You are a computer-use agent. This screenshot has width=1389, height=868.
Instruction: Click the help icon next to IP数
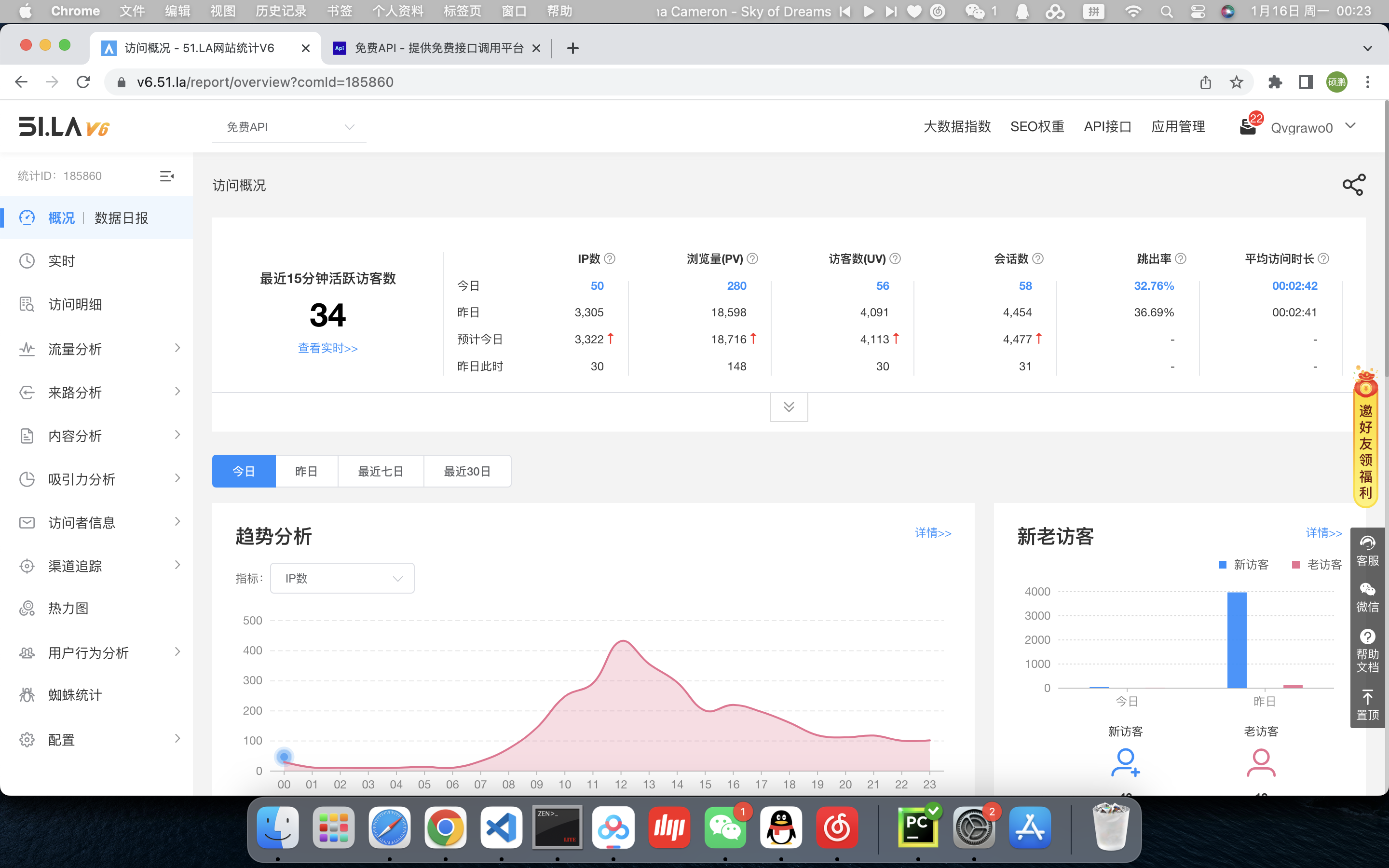(x=610, y=259)
